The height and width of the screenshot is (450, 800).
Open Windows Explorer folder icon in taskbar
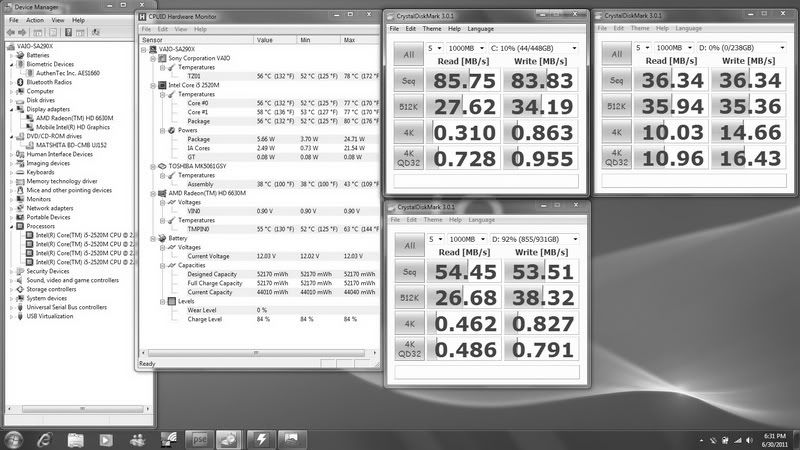click(77, 439)
